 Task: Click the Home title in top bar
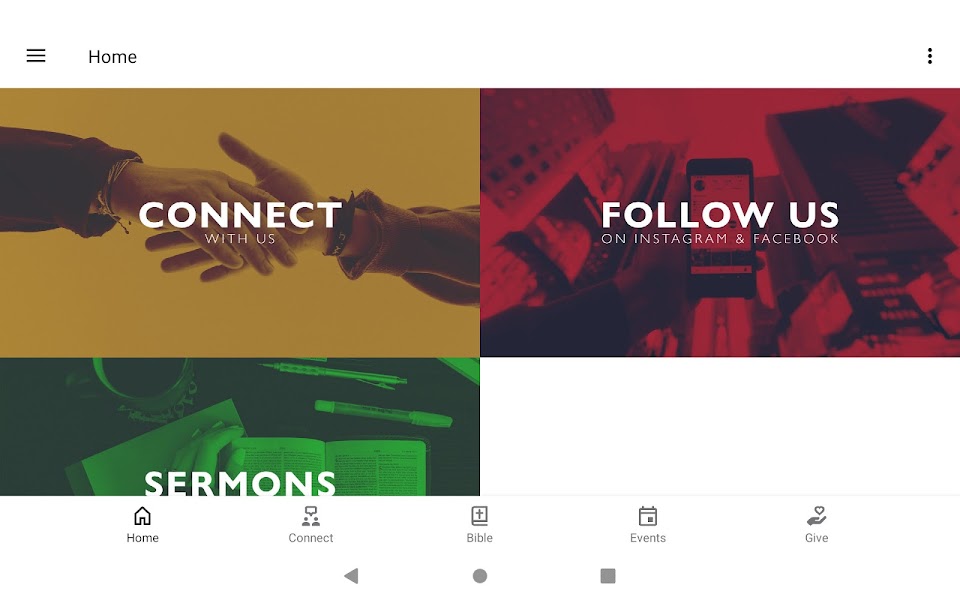click(113, 56)
